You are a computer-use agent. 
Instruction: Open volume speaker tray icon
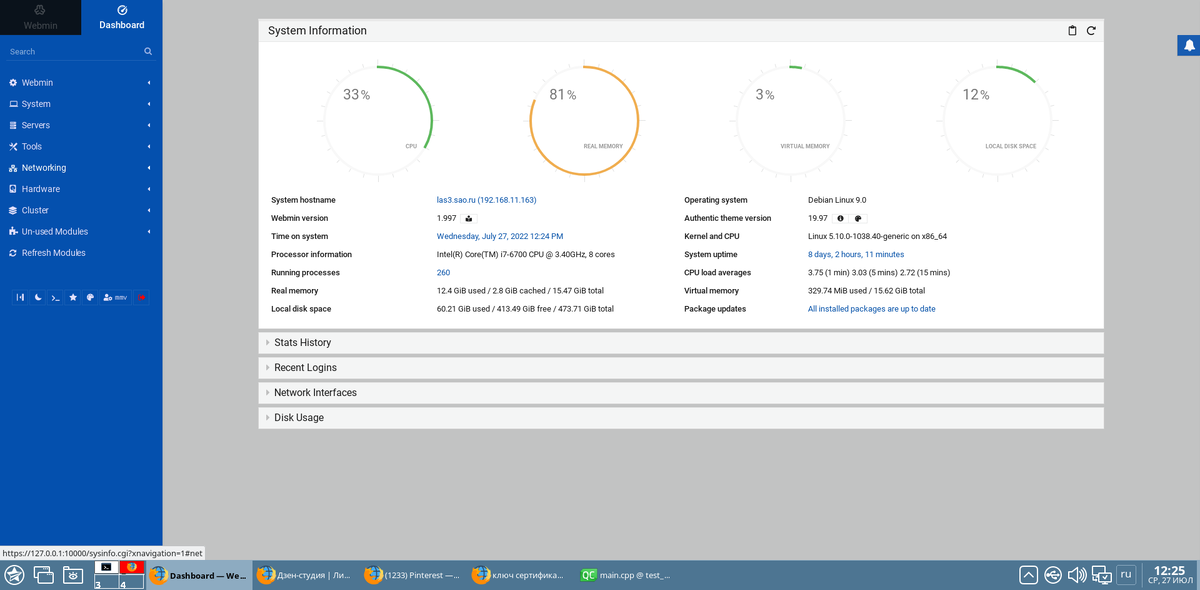coord(1077,575)
